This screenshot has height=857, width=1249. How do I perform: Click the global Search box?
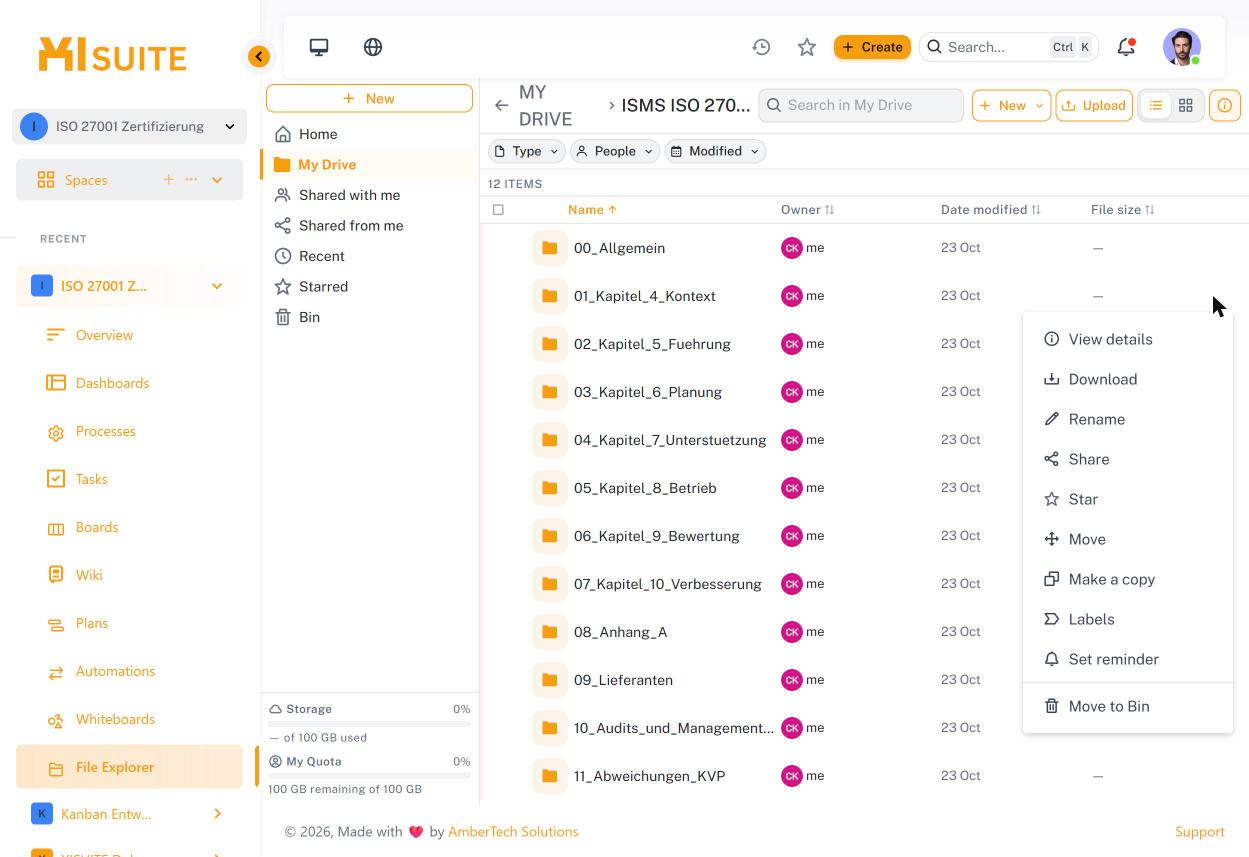tap(1008, 47)
